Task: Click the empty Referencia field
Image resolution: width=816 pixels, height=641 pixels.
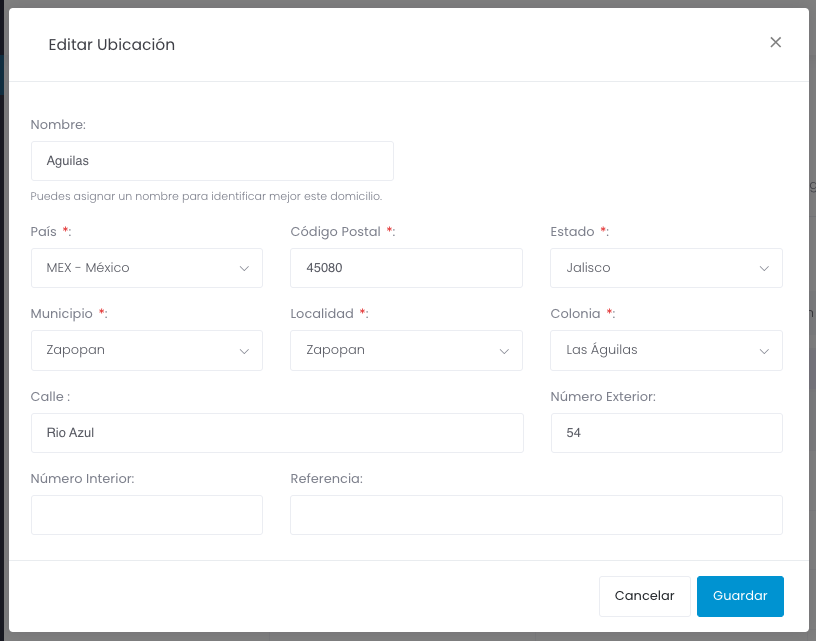Action: [x=537, y=515]
